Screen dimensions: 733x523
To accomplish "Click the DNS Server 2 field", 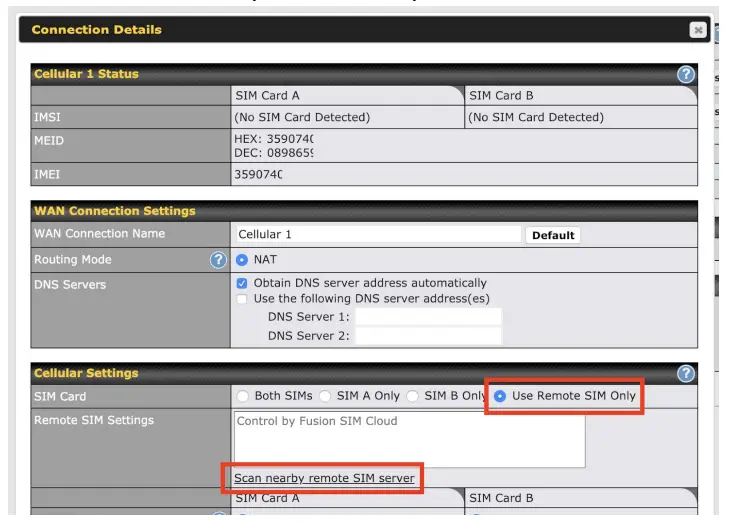I will [x=428, y=336].
